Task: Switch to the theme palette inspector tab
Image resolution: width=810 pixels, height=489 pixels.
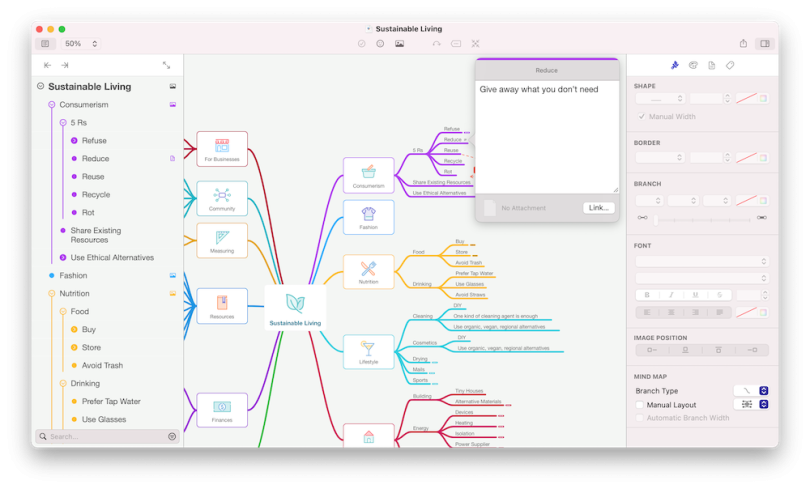Action: pos(693,65)
